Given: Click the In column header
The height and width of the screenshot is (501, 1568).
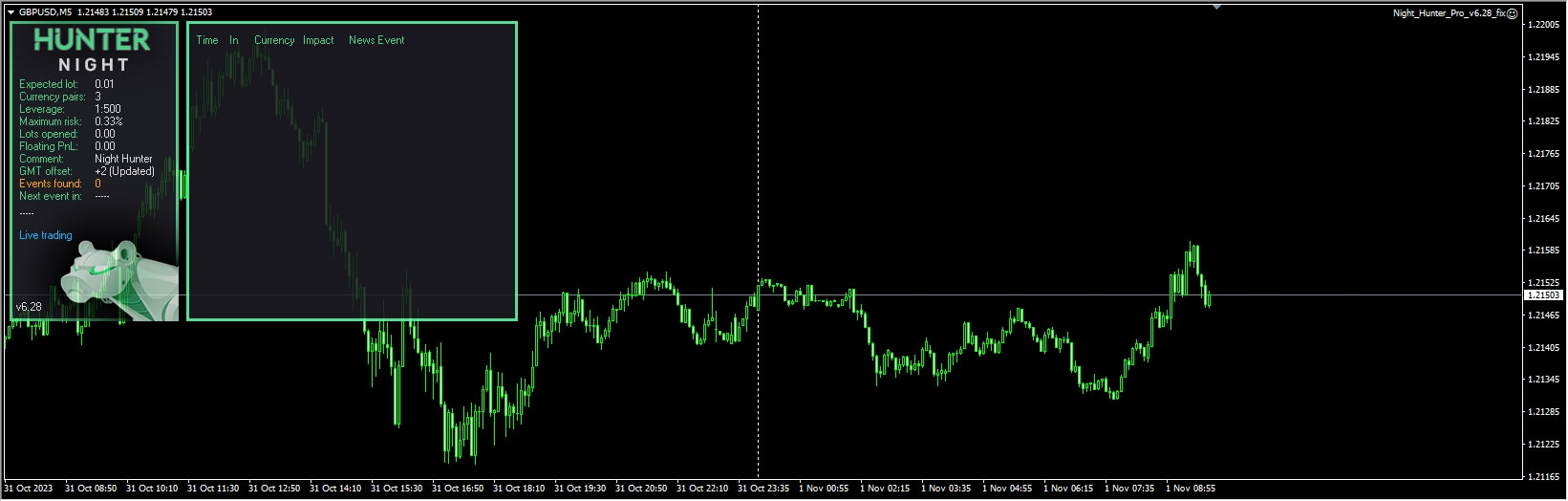Looking at the screenshot, I should 234,40.
